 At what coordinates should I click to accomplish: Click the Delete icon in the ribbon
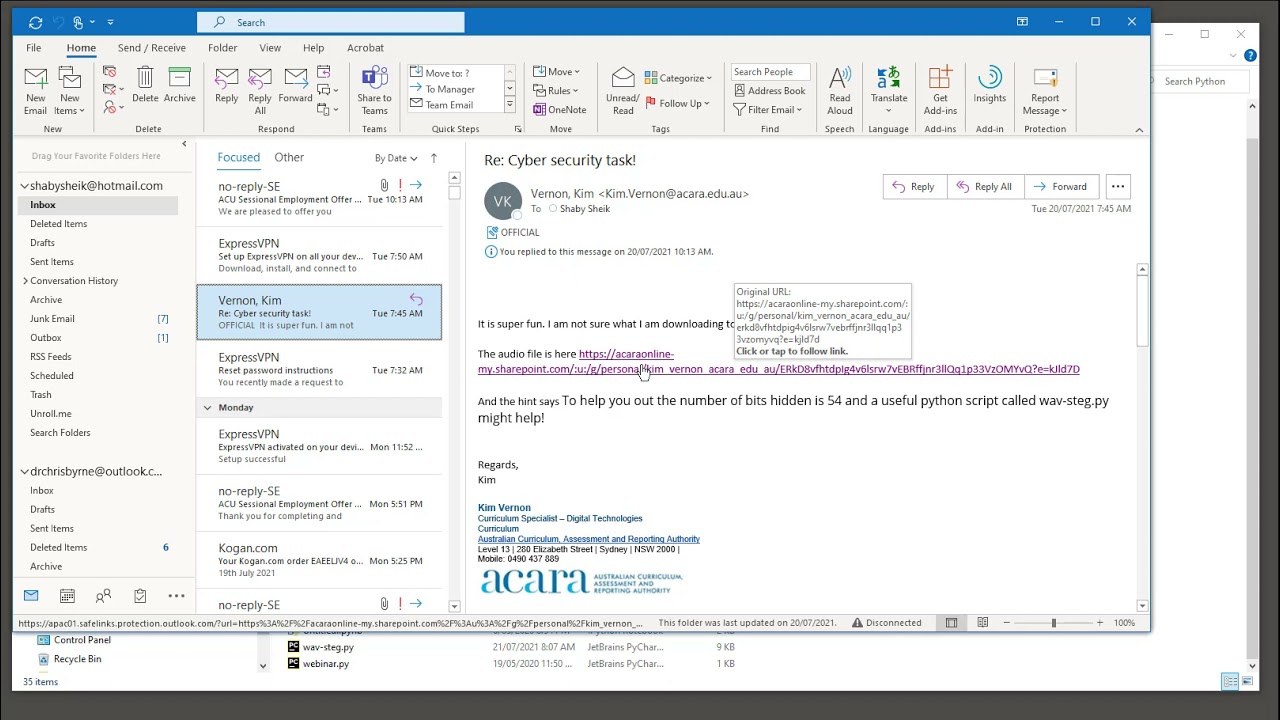(145, 85)
